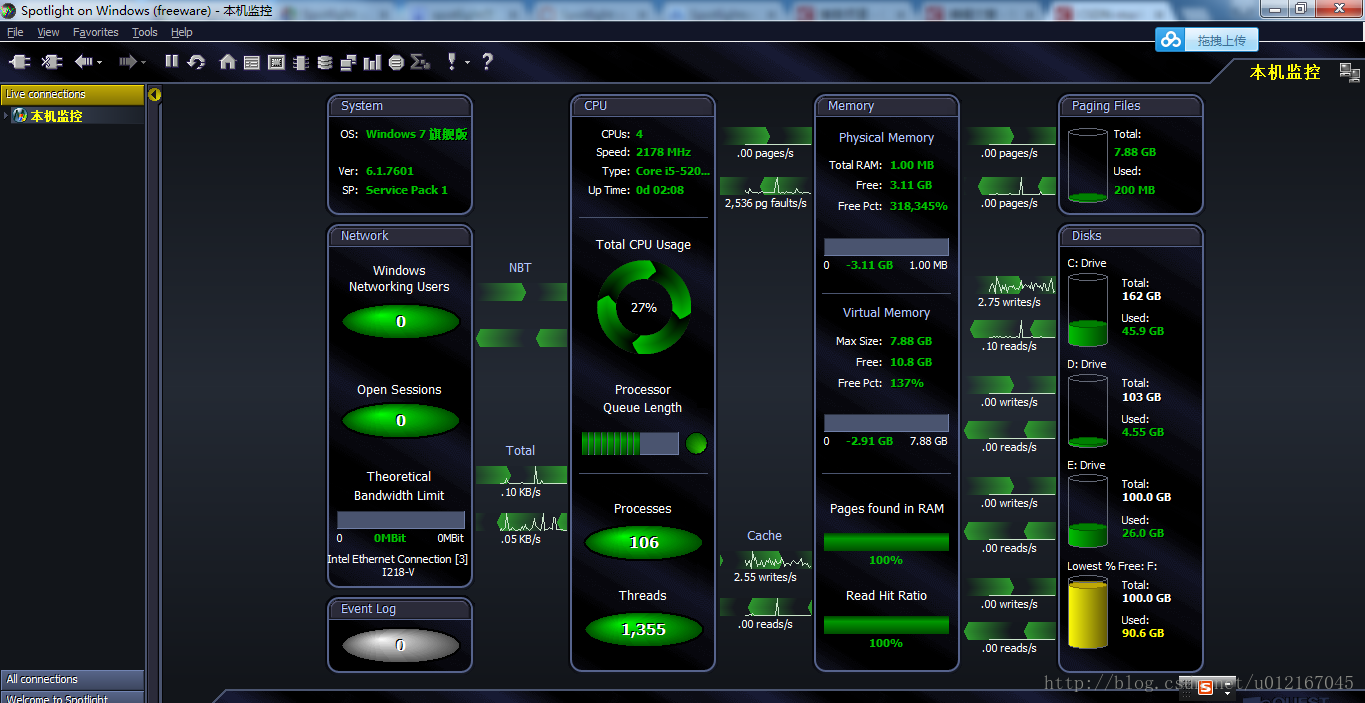
Task: Open help with the question mark icon
Action: point(487,62)
